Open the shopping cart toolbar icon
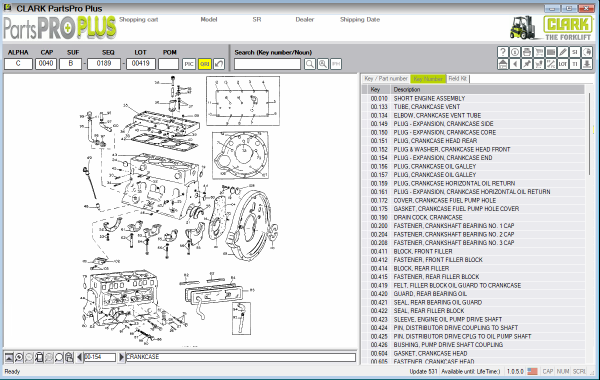Image resolution: width=600 pixels, height=380 pixels. tap(539, 52)
